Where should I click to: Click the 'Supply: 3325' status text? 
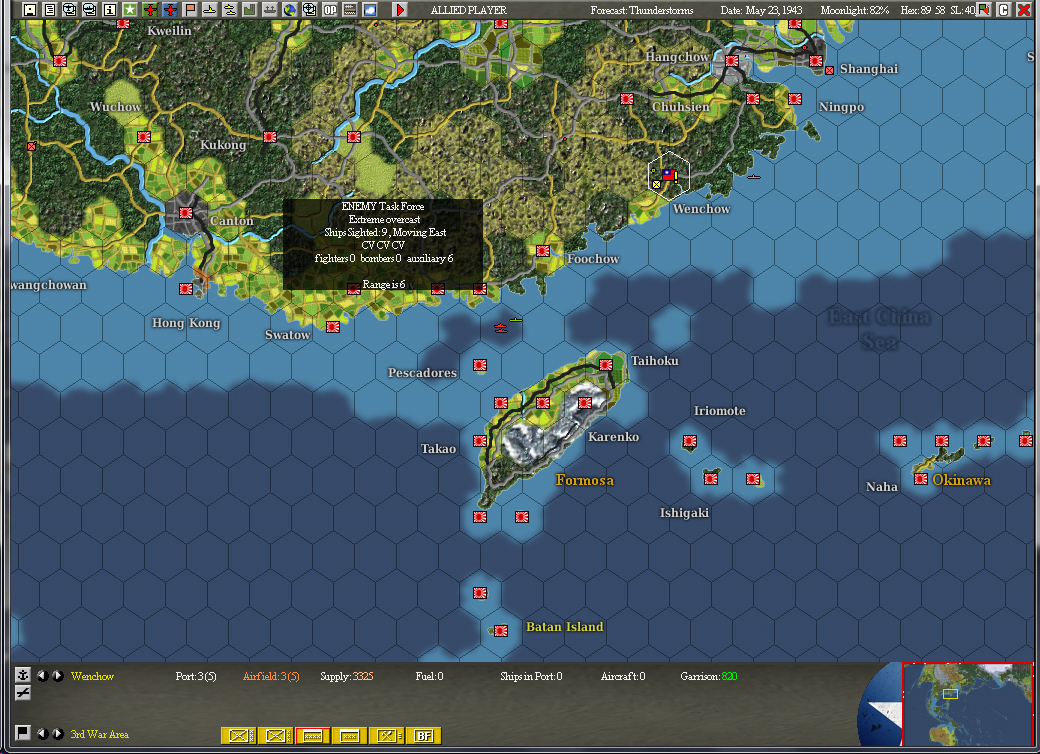pyautogui.click(x=346, y=676)
